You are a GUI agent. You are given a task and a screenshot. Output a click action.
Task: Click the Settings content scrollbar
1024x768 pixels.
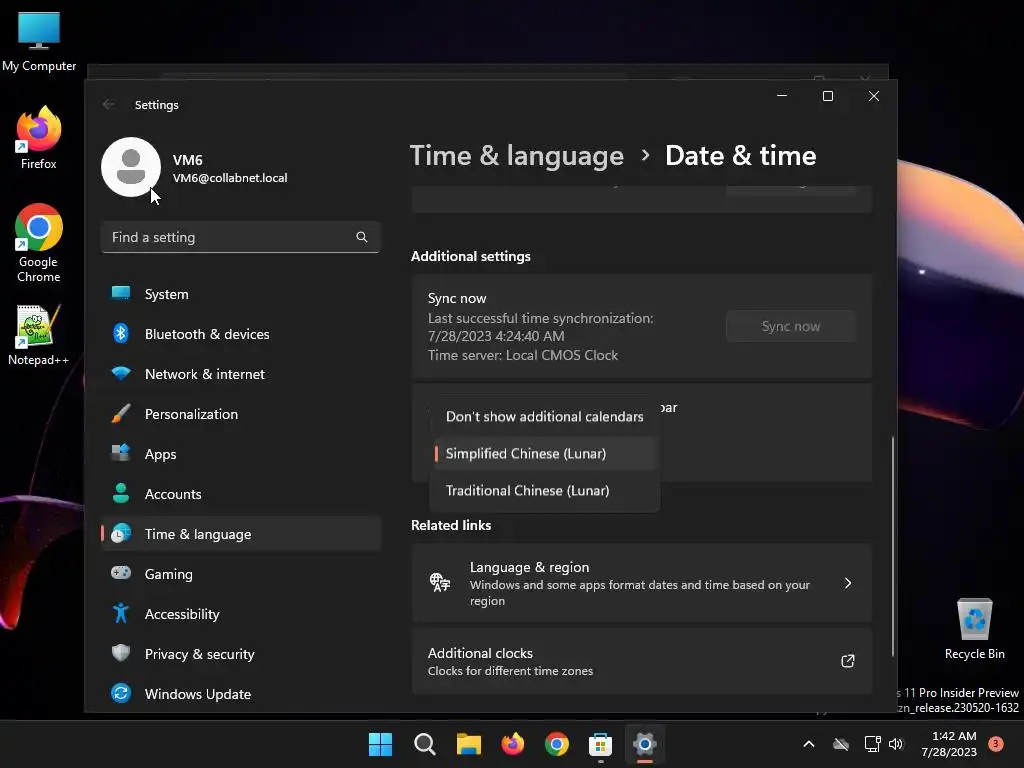click(893, 546)
